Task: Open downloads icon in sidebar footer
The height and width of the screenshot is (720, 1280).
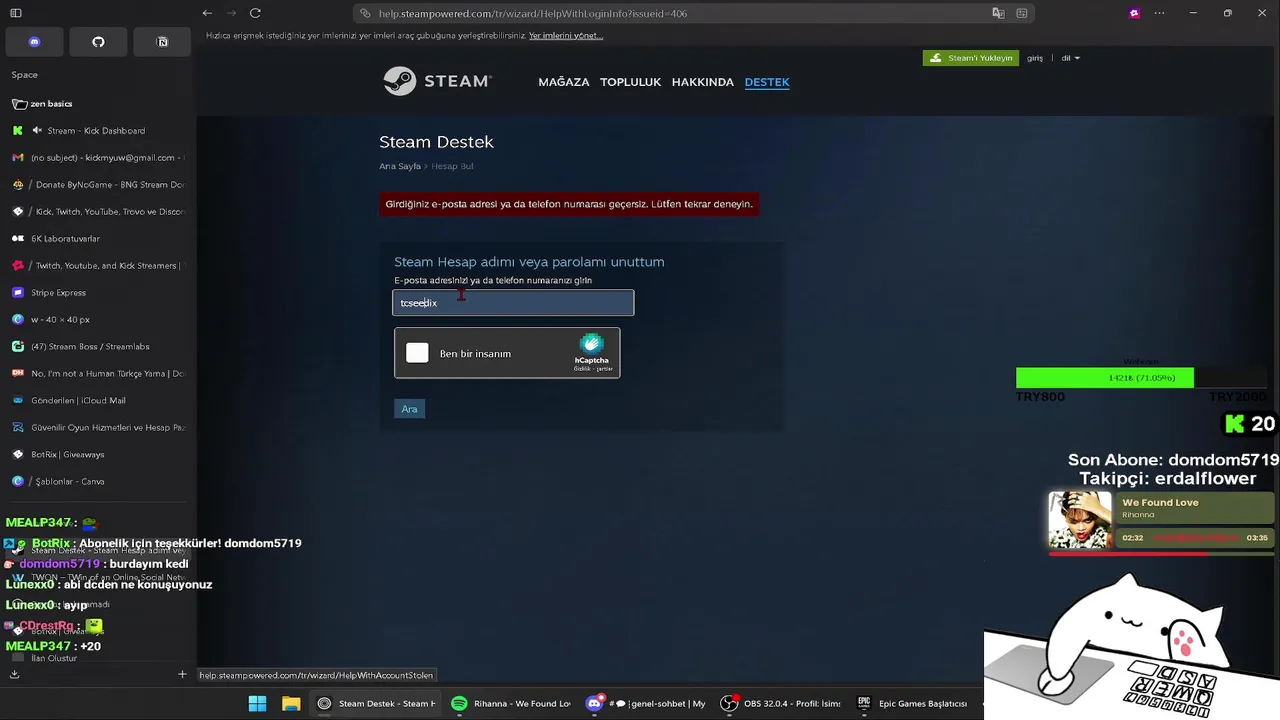Action: tap(15, 674)
